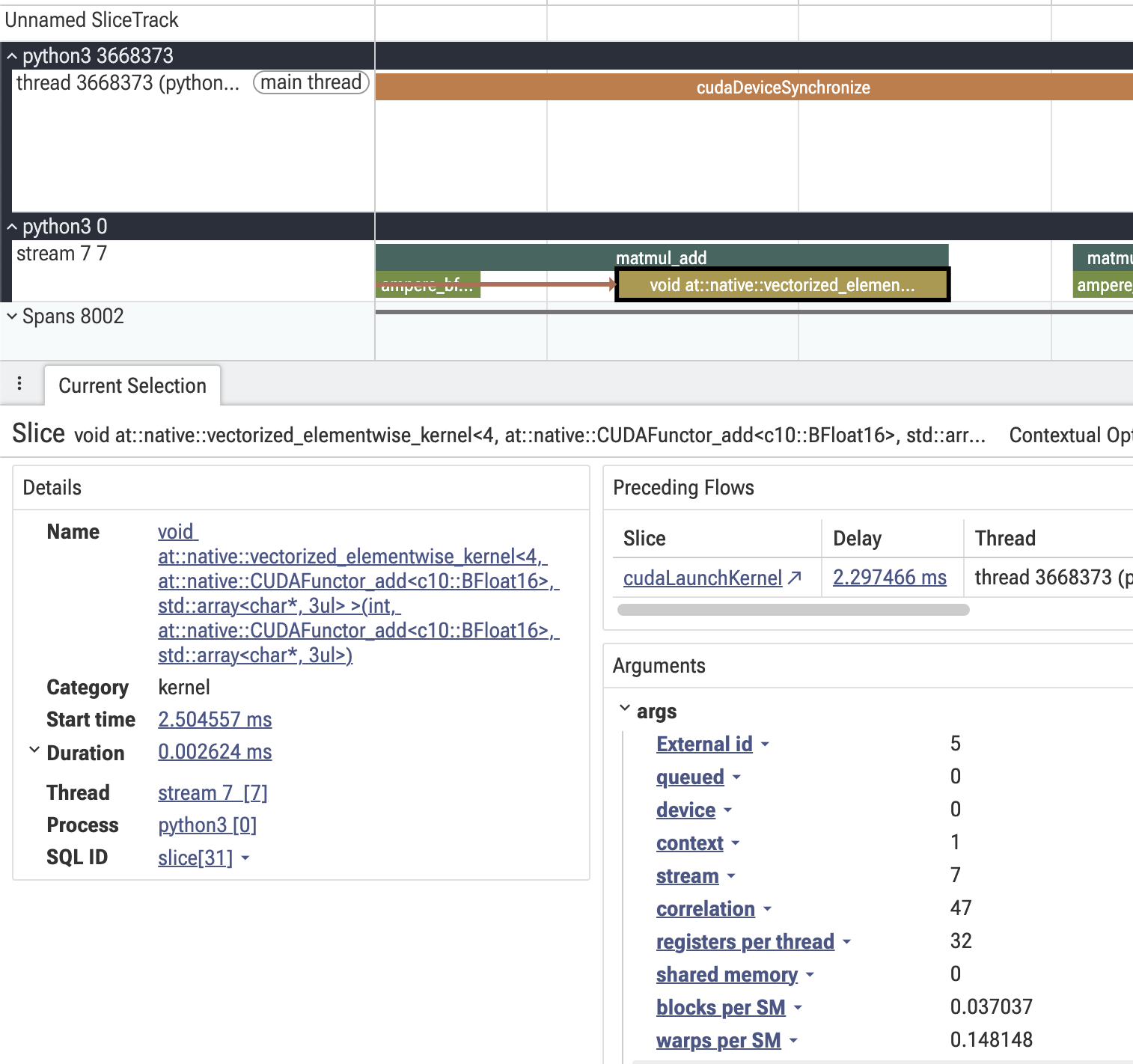This screenshot has width=1133, height=1064.
Task: Click the registers per thread value 32
Action: pyautogui.click(x=961, y=941)
